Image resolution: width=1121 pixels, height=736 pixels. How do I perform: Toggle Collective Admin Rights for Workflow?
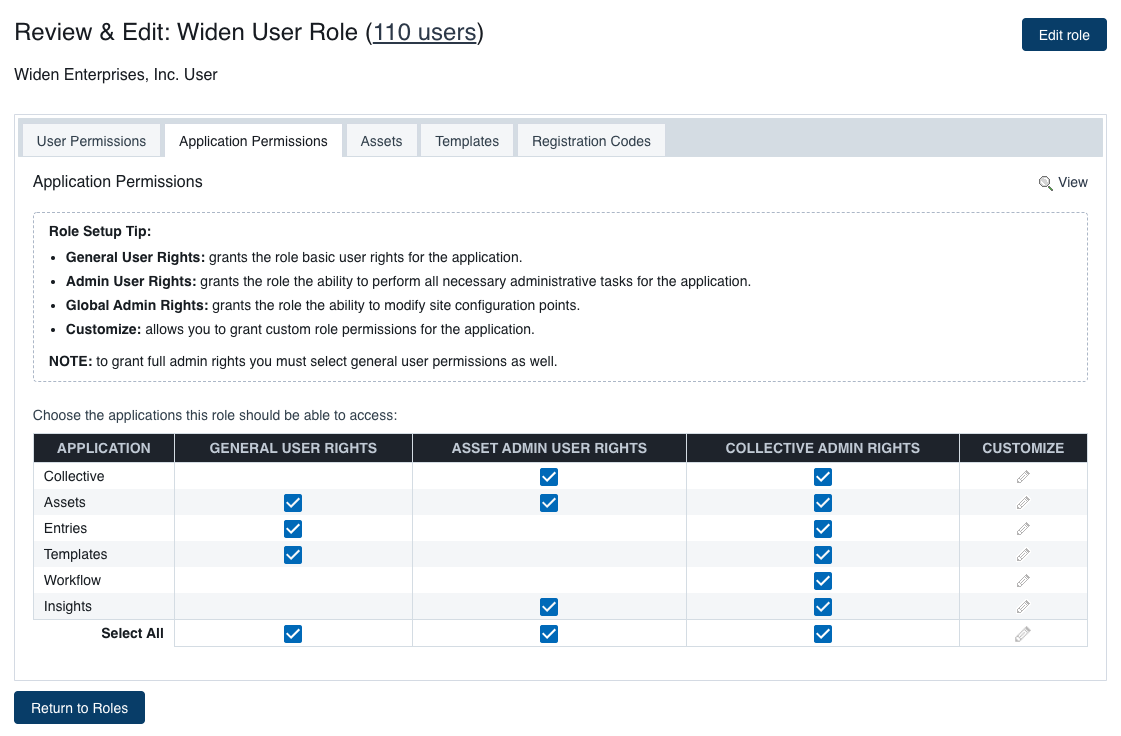click(x=822, y=581)
